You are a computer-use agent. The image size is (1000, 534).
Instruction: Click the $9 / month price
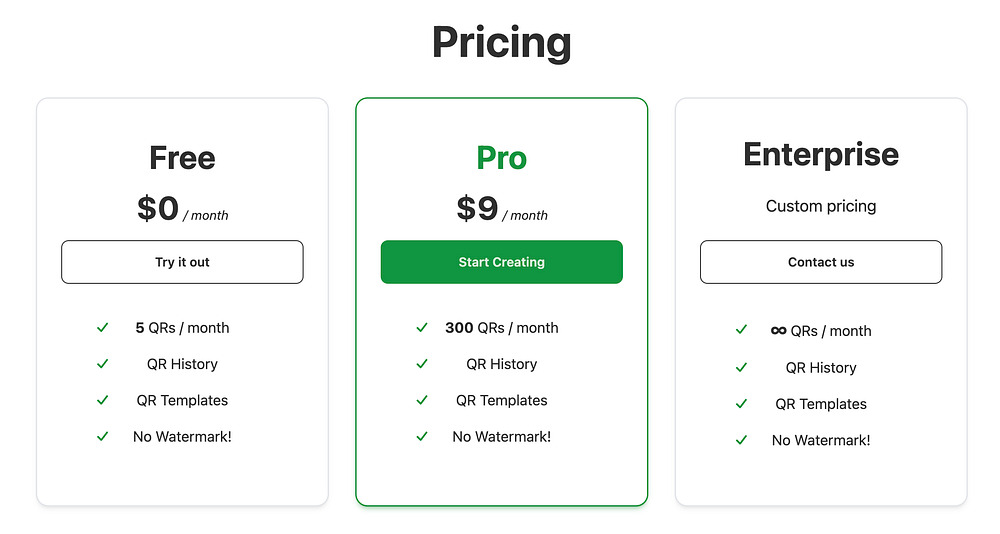click(x=501, y=209)
